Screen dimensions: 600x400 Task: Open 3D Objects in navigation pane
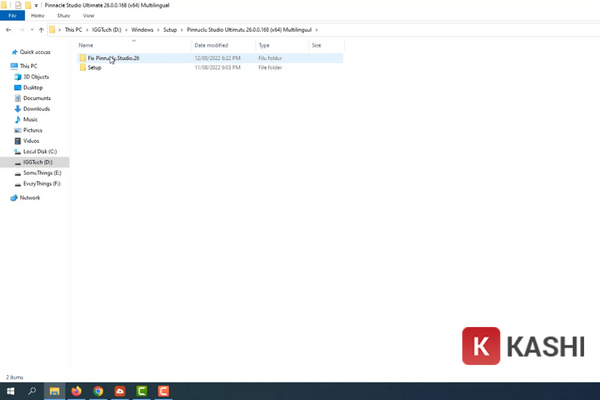[x=36, y=77]
